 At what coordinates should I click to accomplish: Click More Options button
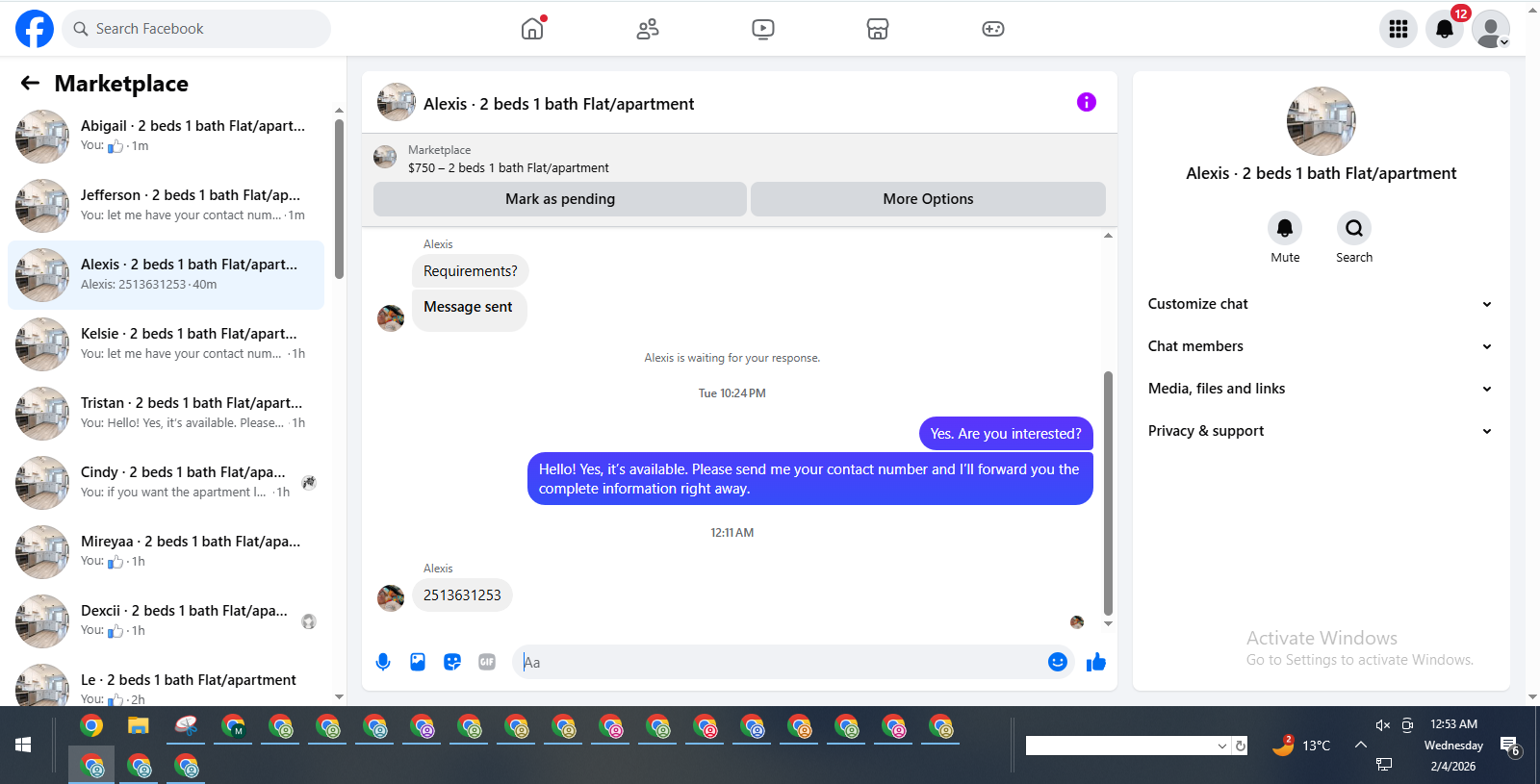tap(928, 199)
